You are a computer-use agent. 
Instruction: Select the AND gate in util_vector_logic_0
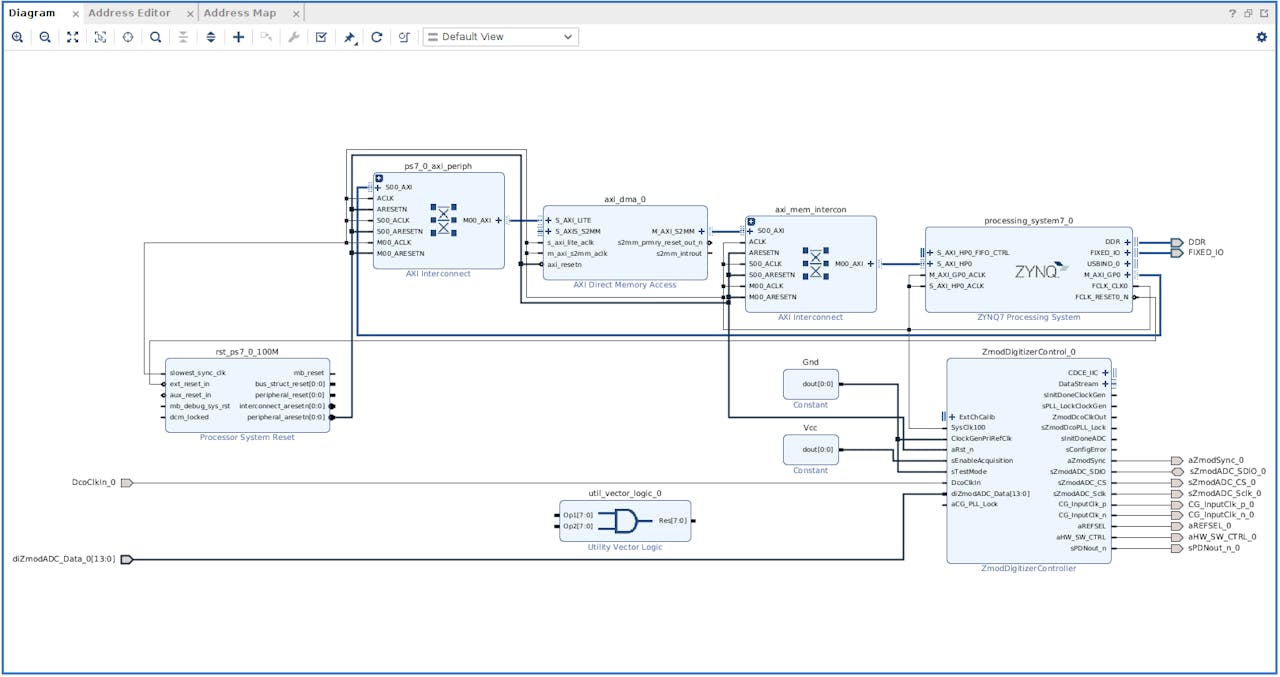coord(627,520)
